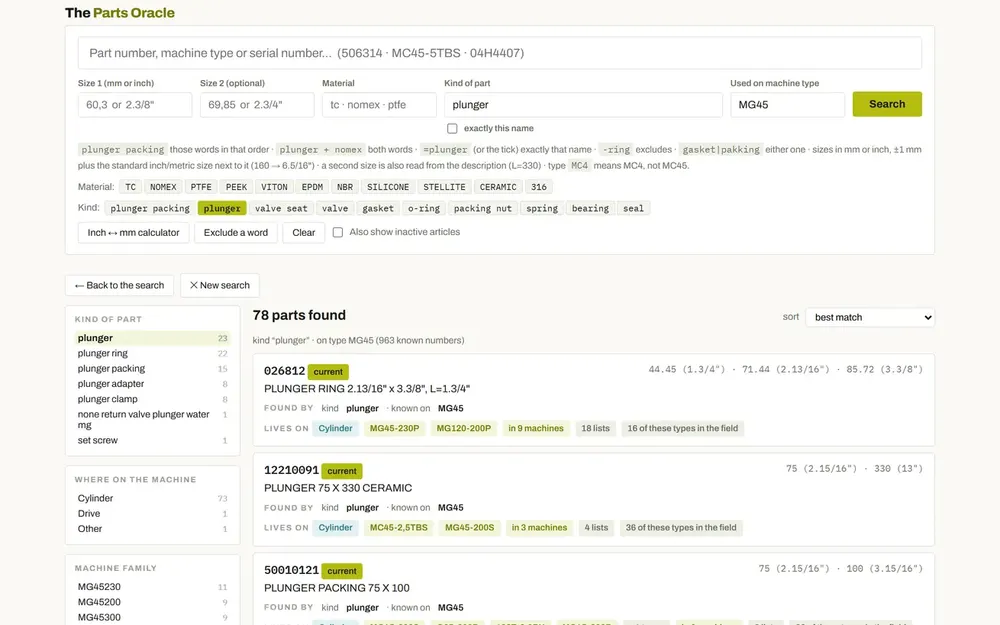The image size is (1000, 625).
Task: Open part number 026812
Action: [284, 371]
